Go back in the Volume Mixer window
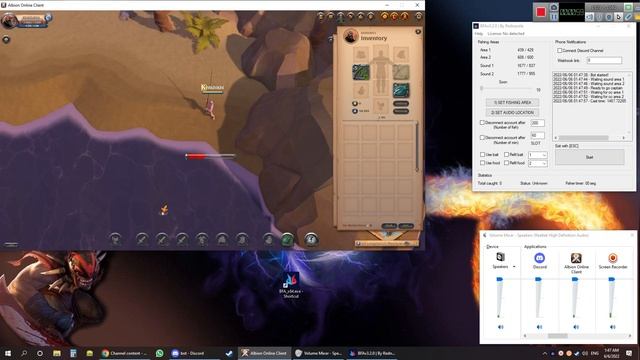 click(x=484, y=235)
